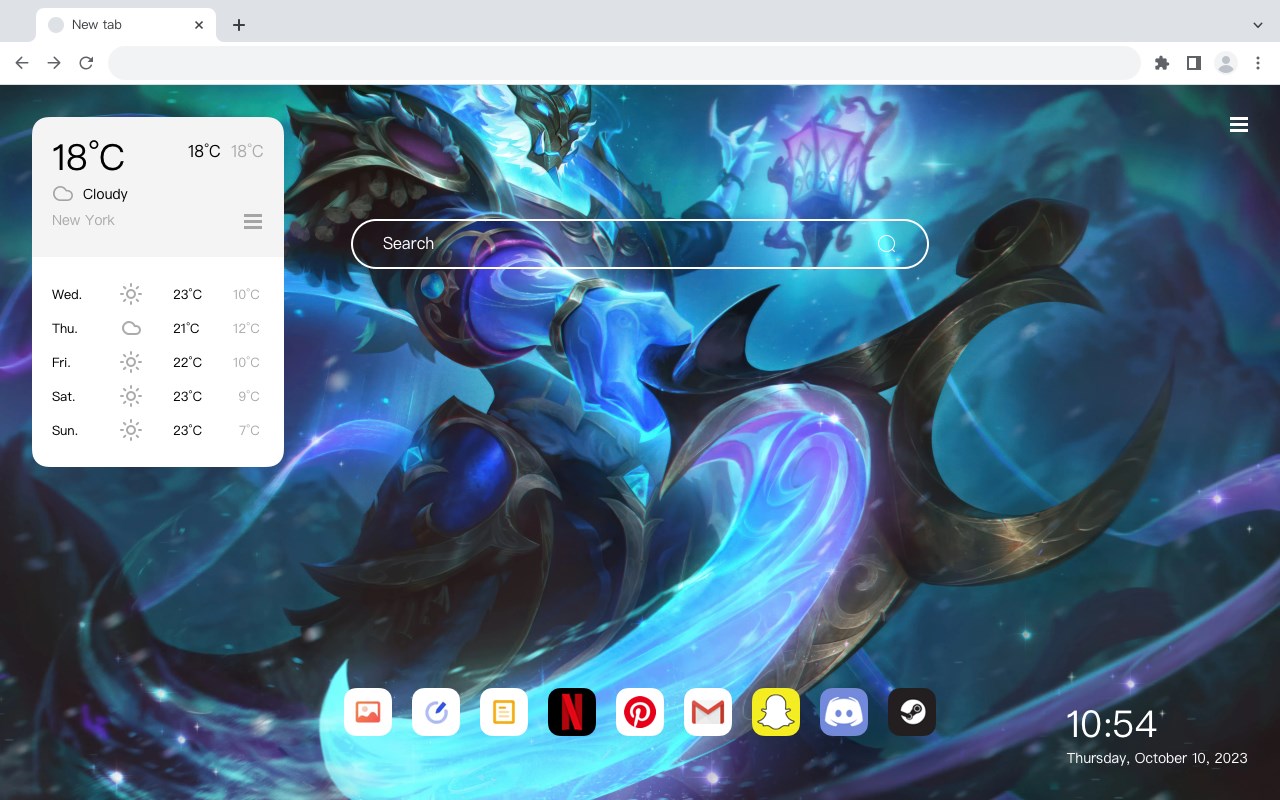The image size is (1280, 800).
Task: Go back with the browser back arrow
Action: [x=22, y=63]
